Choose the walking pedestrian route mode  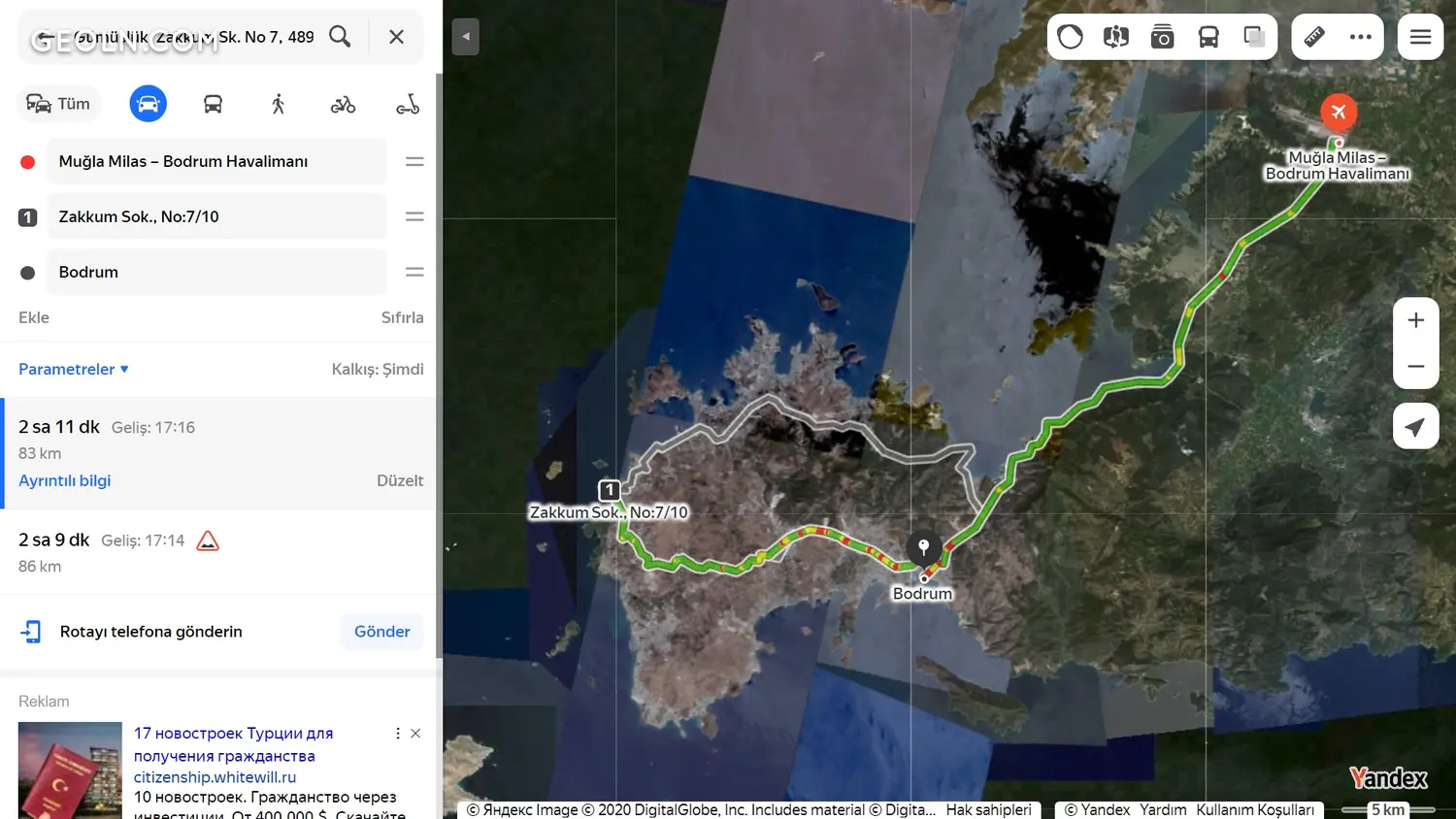click(278, 104)
